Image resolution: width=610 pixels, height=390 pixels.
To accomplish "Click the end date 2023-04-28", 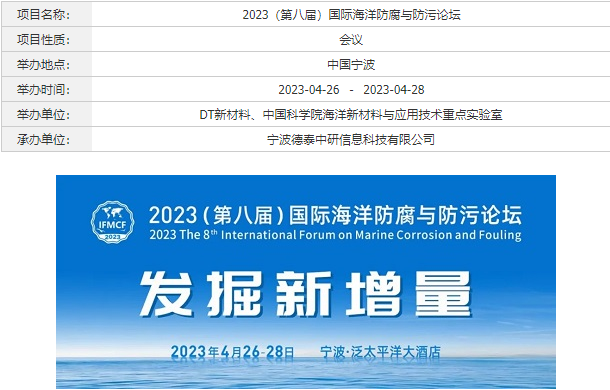I will (394, 90).
